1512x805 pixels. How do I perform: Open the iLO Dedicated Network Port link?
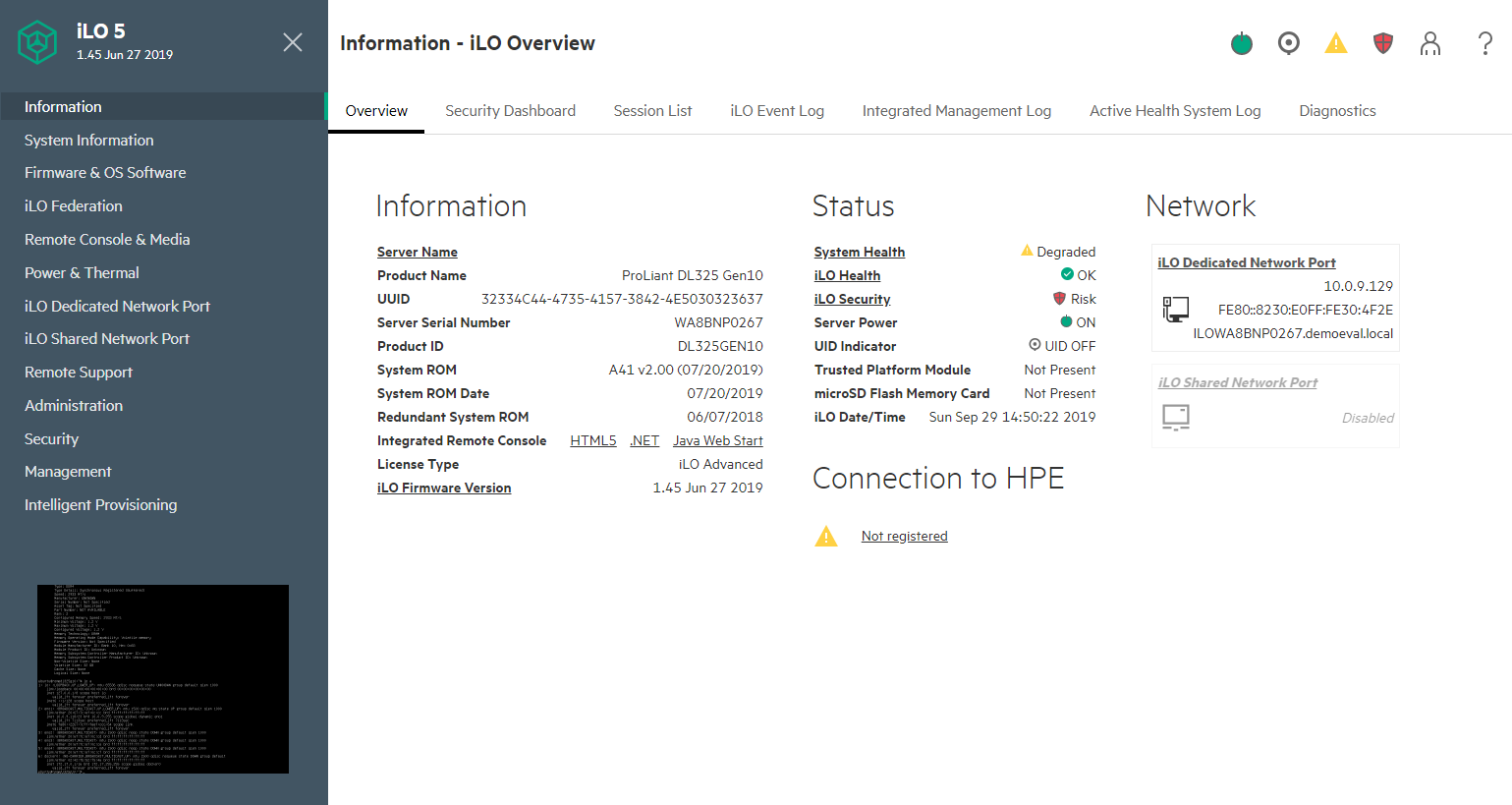tap(1246, 263)
